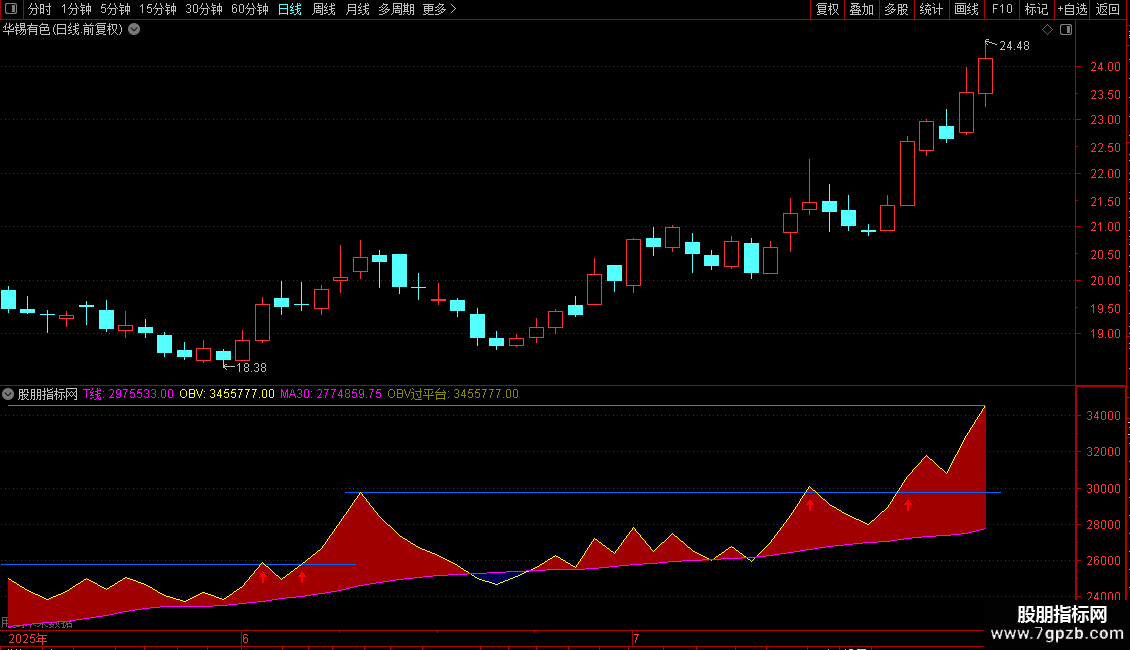1130x650 pixels.
Task: Open the 画线 drawing tools
Action: pos(966,9)
